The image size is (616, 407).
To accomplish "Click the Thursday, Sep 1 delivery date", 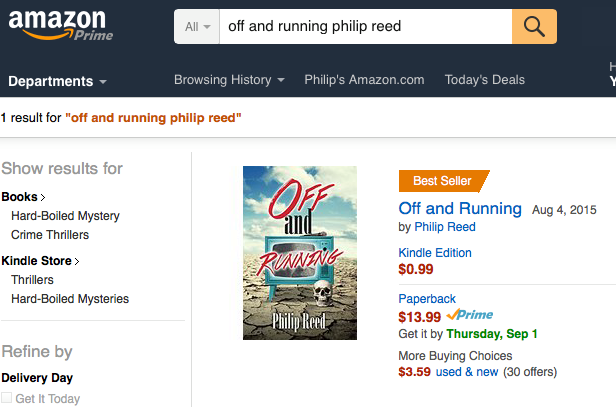I will 492,334.
